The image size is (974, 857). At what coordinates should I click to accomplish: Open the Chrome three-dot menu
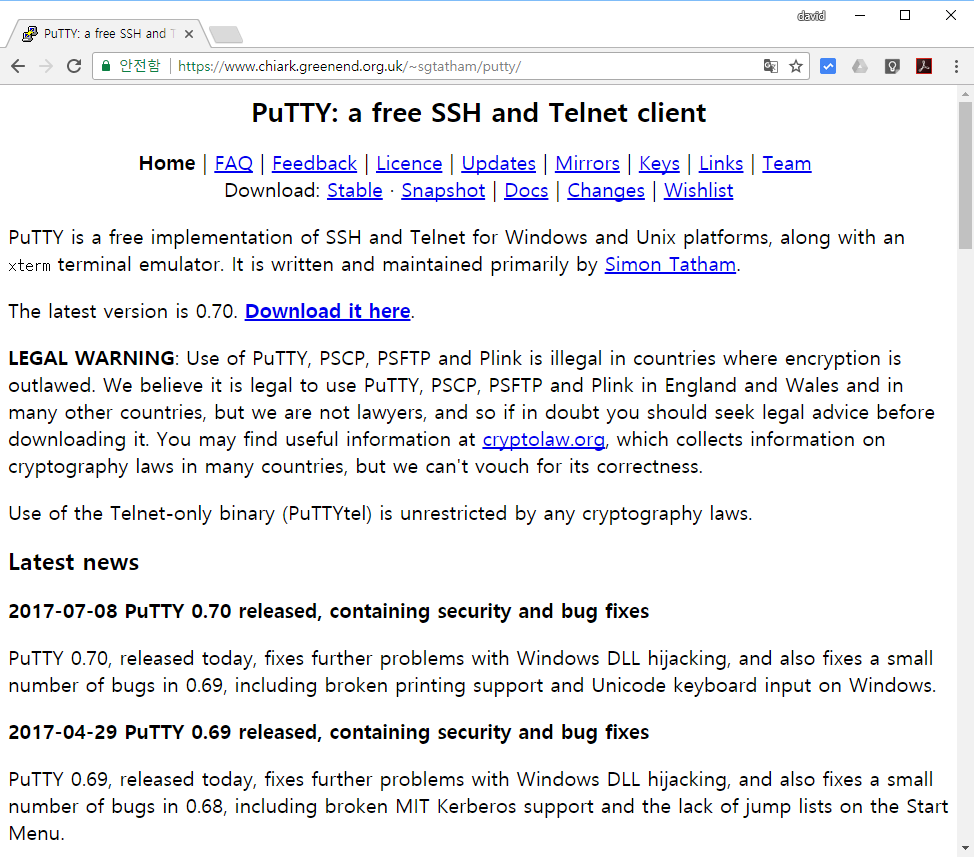click(956, 66)
